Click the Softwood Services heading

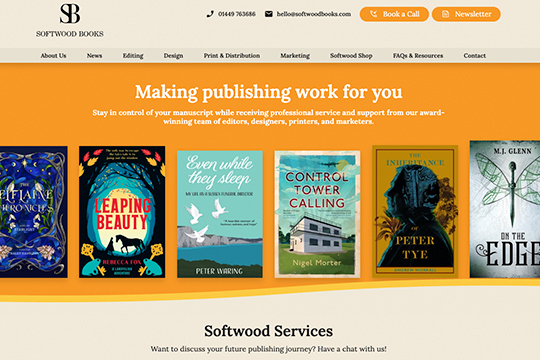269,331
